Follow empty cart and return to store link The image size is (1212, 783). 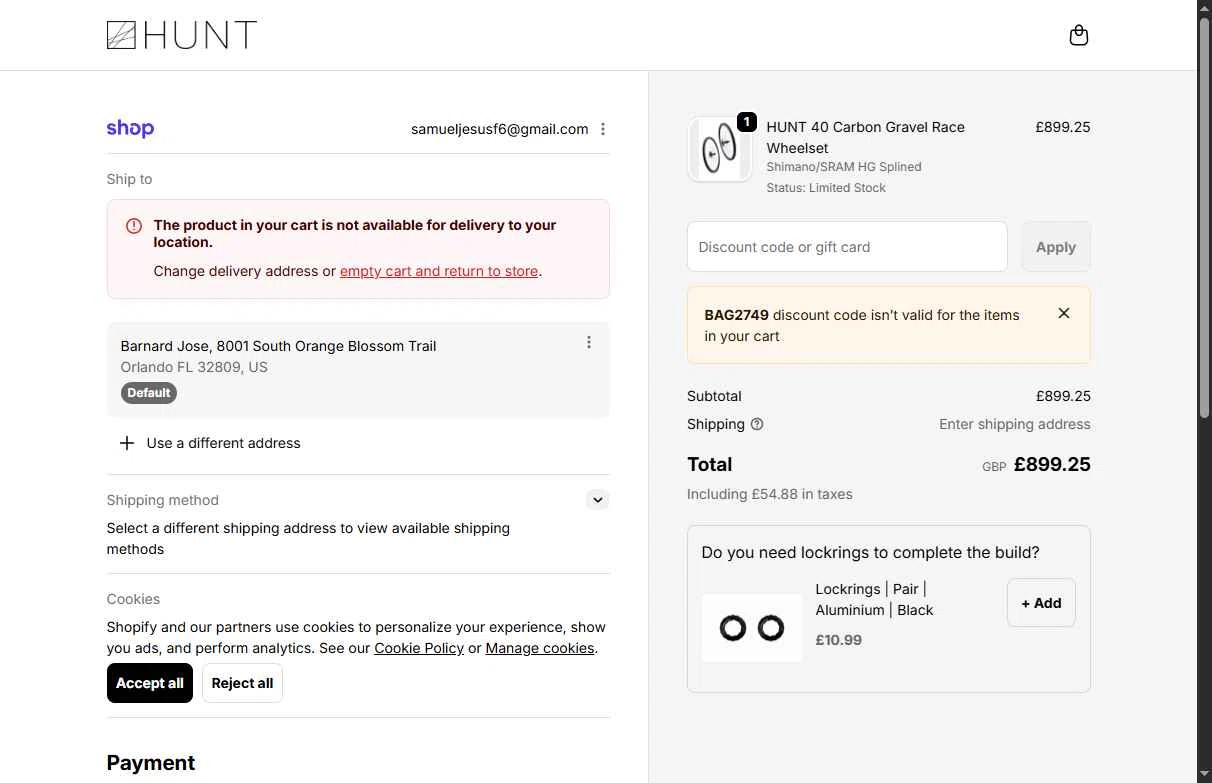coord(439,271)
